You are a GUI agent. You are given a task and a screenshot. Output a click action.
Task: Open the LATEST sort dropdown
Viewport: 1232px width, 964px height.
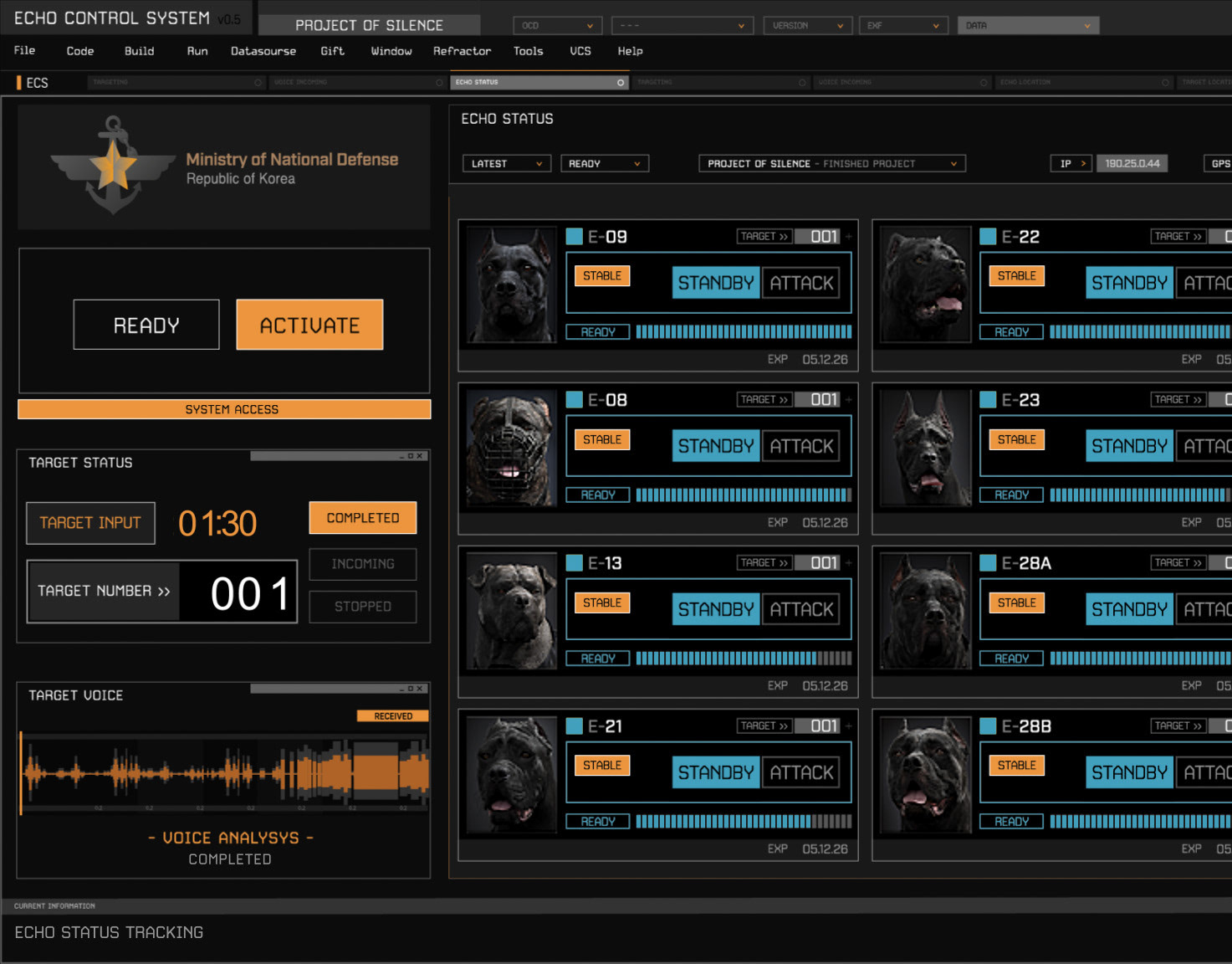pyautogui.click(x=506, y=163)
